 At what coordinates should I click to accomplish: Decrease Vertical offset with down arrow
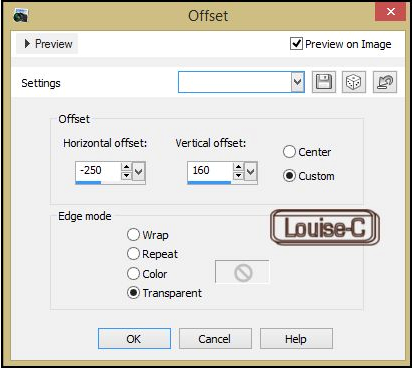coord(238,175)
